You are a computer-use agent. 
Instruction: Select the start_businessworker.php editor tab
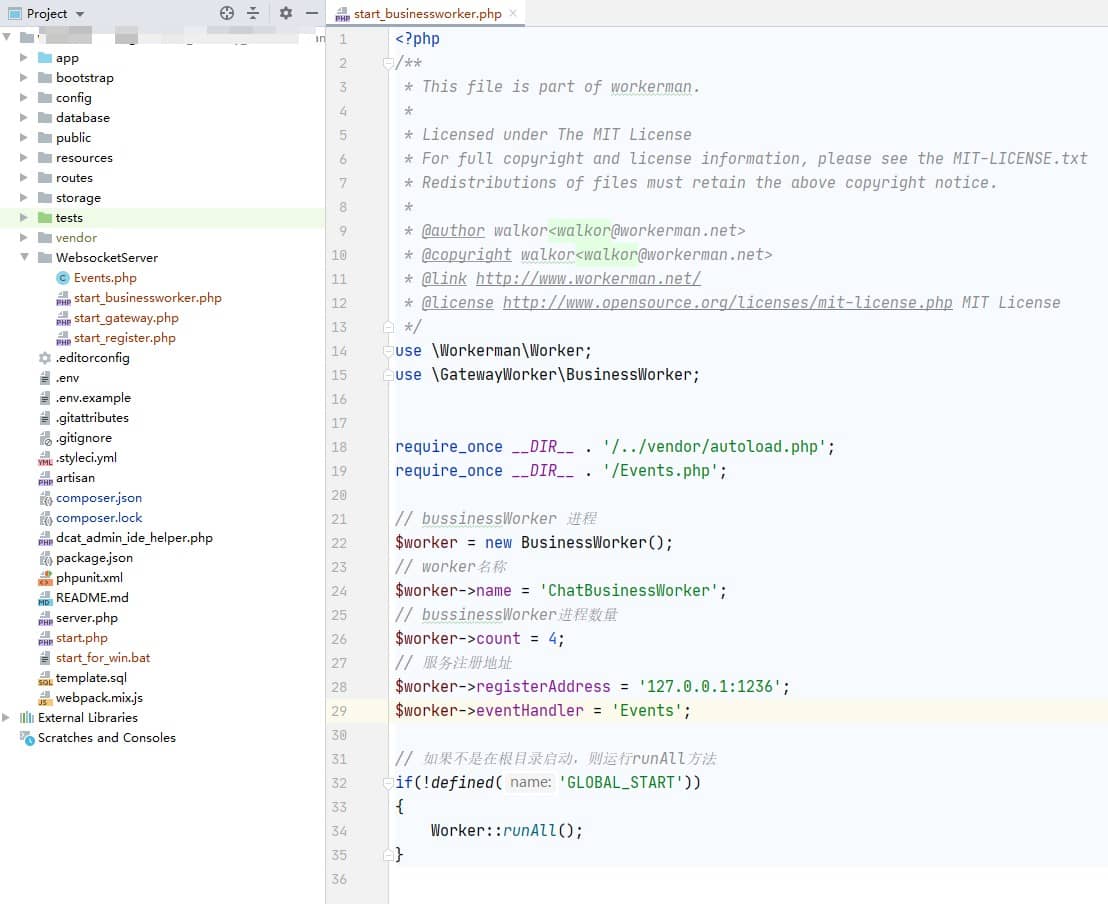click(x=425, y=15)
